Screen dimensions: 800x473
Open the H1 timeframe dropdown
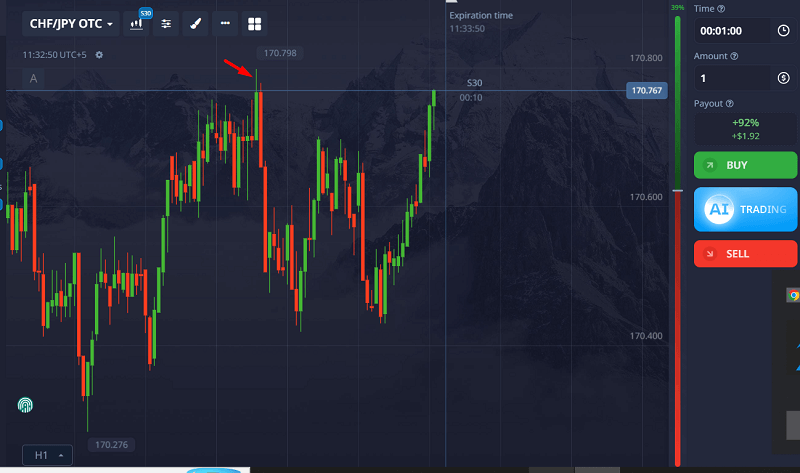(x=48, y=455)
